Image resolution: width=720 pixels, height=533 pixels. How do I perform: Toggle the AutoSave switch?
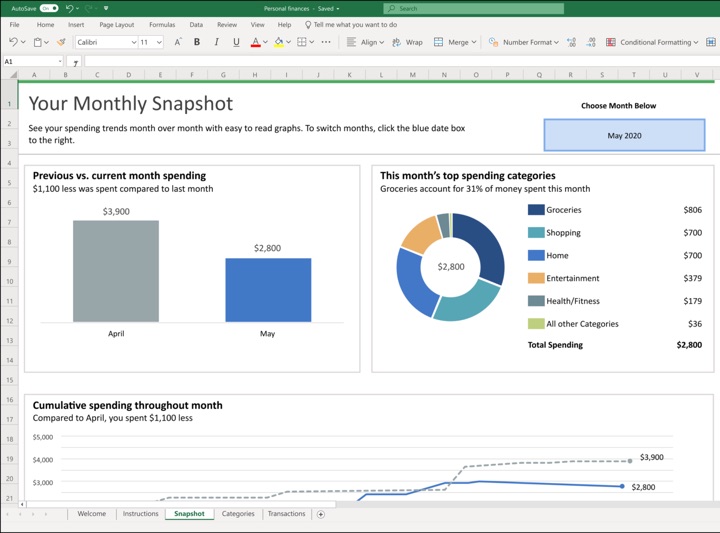pos(49,8)
